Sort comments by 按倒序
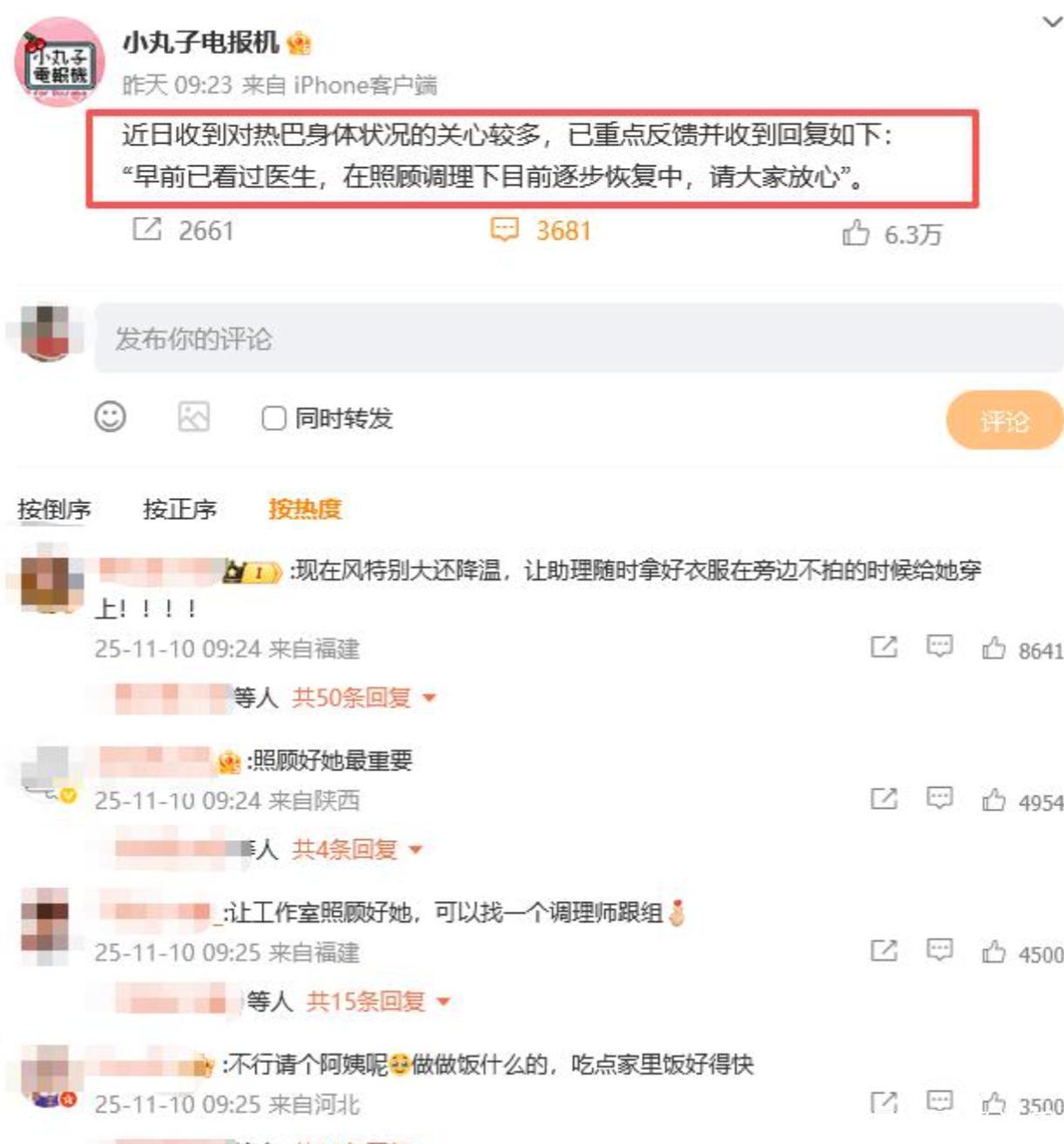 (x=54, y=509)
